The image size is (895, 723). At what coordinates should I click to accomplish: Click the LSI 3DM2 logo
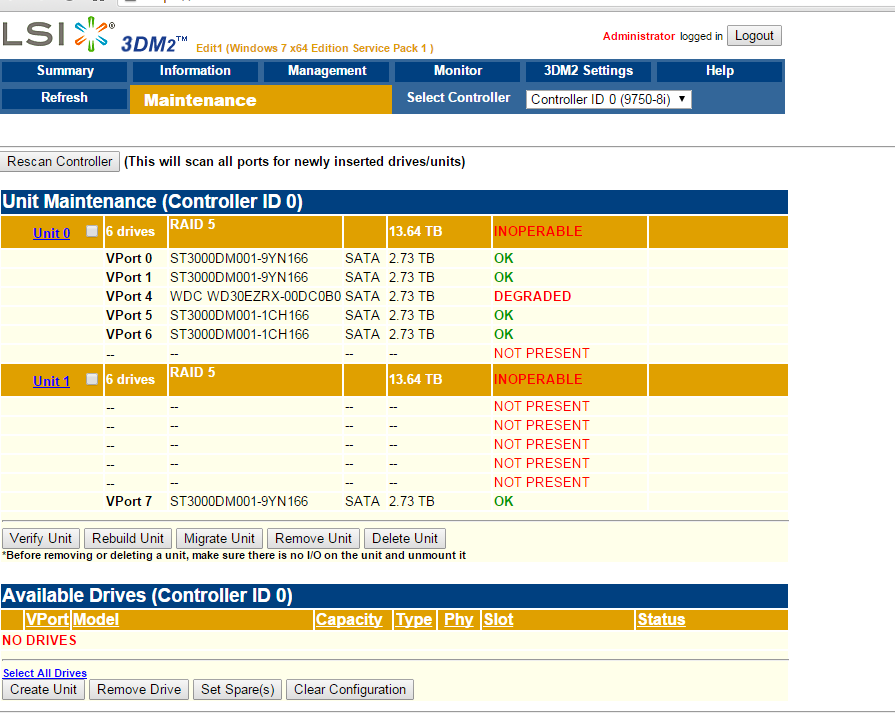tap(95, 36)
